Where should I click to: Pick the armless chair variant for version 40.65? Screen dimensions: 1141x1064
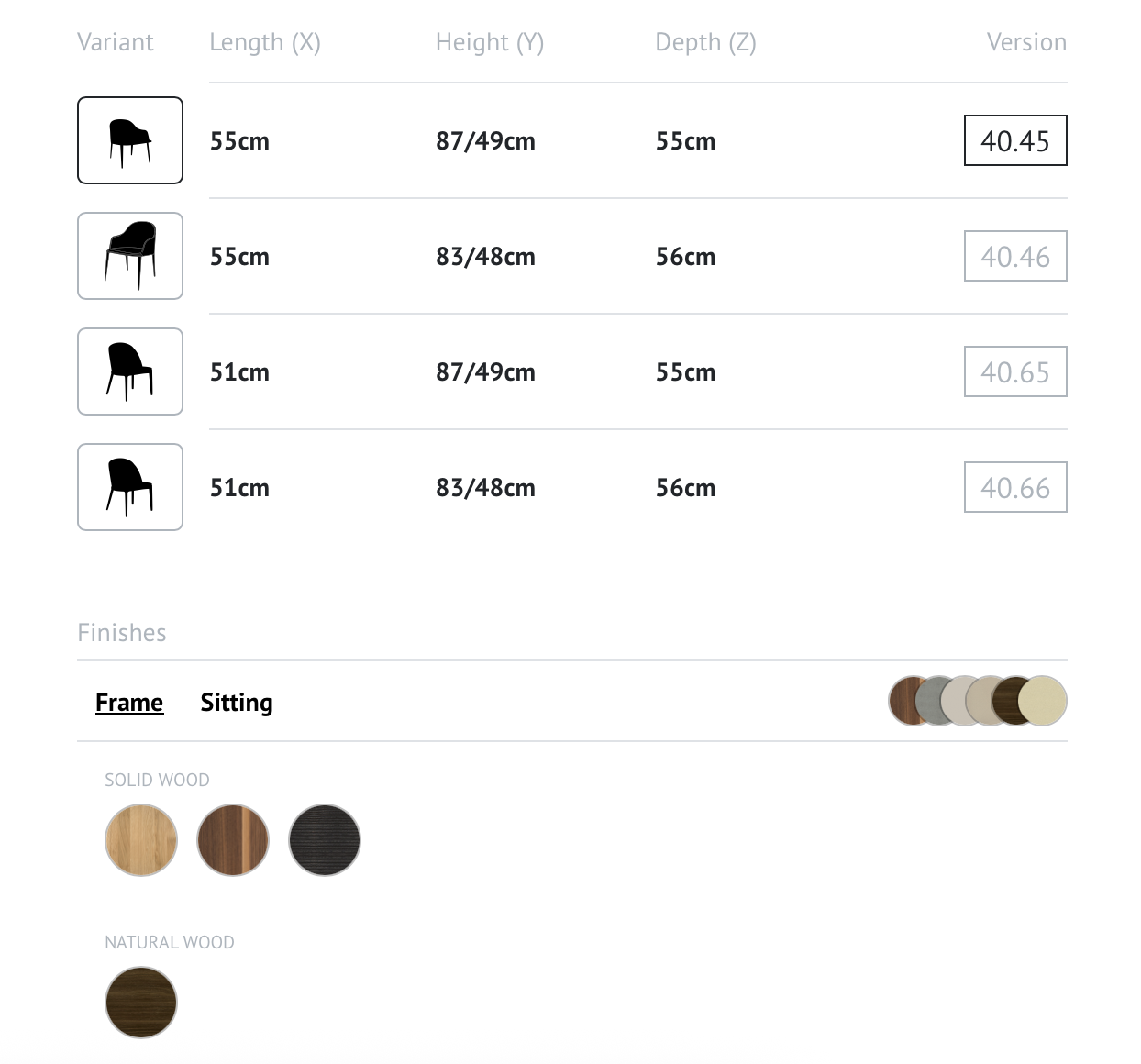tap(130, 371)
